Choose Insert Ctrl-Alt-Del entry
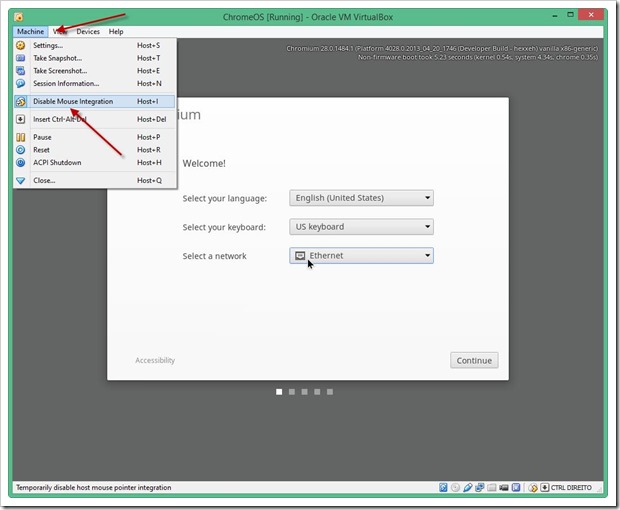The image size is (620, 510). tap(95, 119)
